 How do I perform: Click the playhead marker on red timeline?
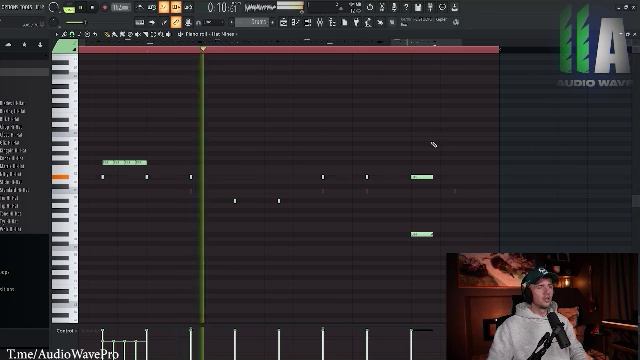click(203, 49)
